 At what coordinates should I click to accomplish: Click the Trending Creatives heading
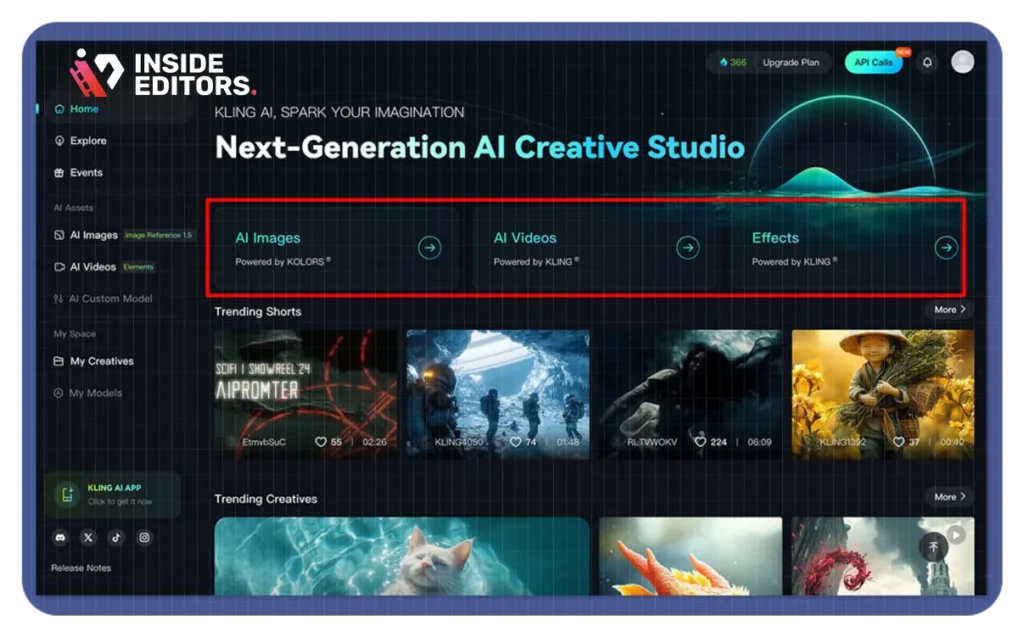[266, 499]
